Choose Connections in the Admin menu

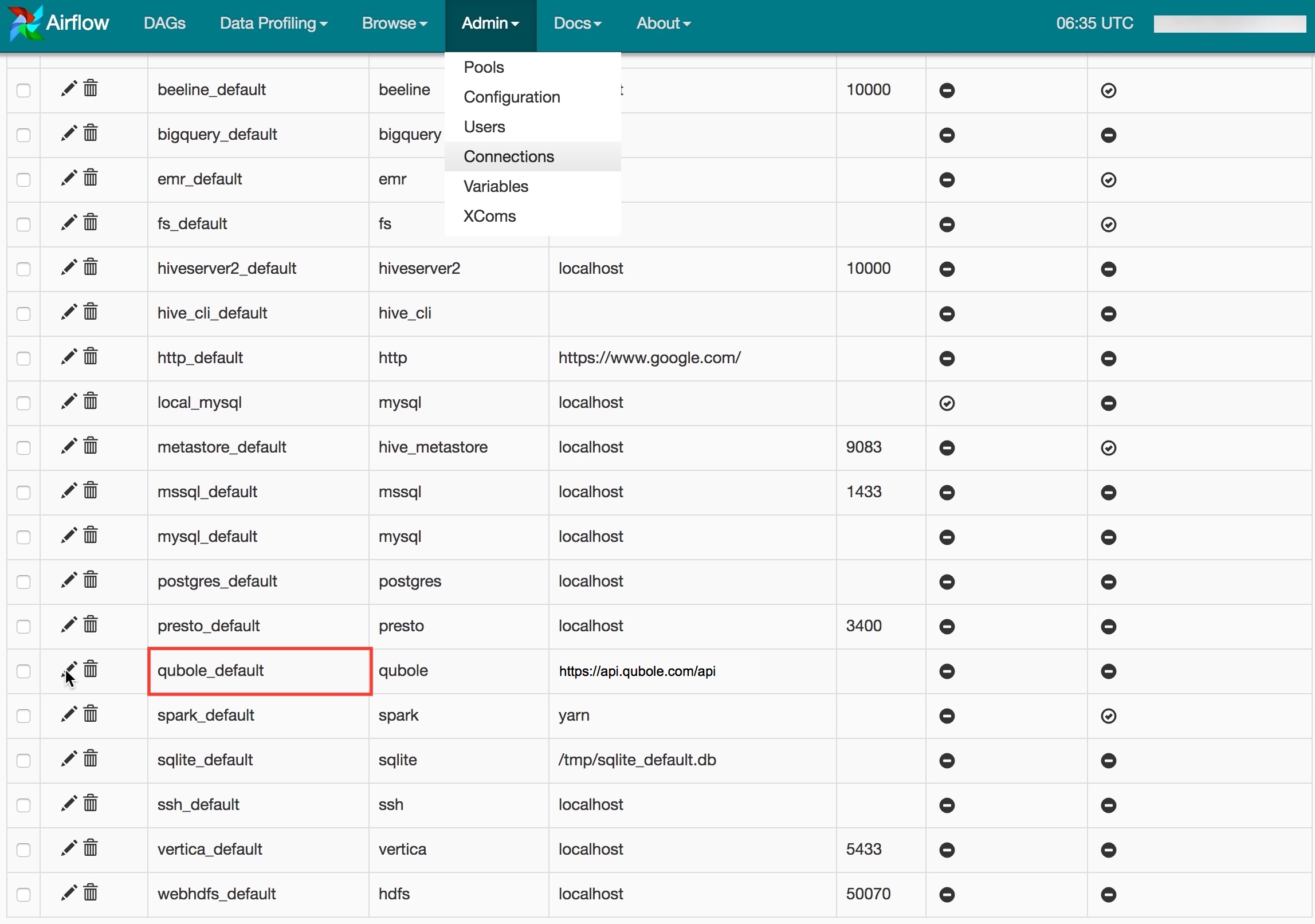click(x=533, y=156)
